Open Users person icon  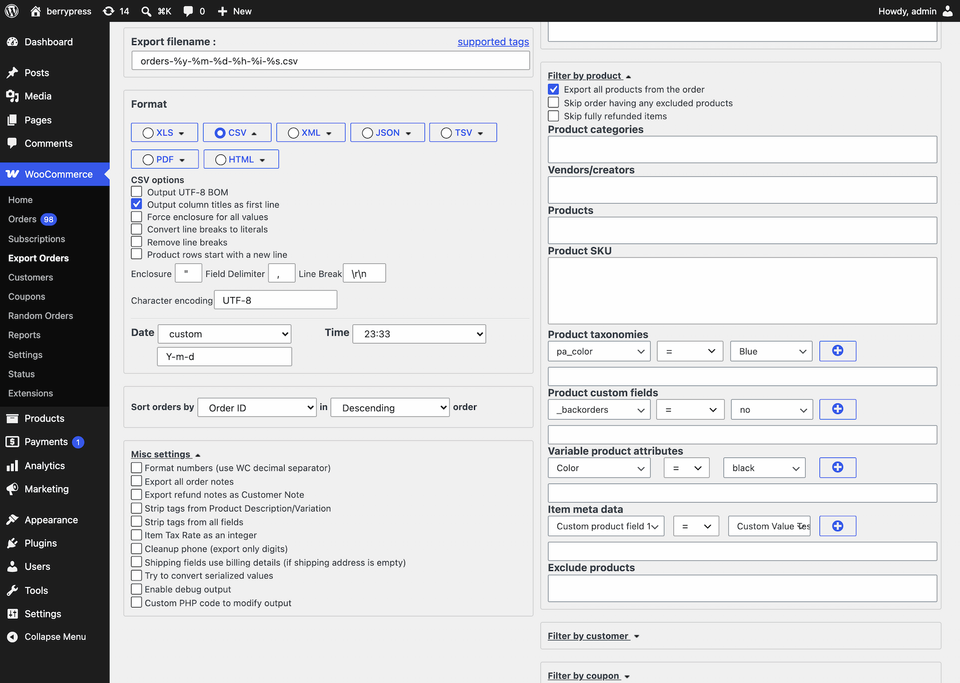click(x=12, y=567)
